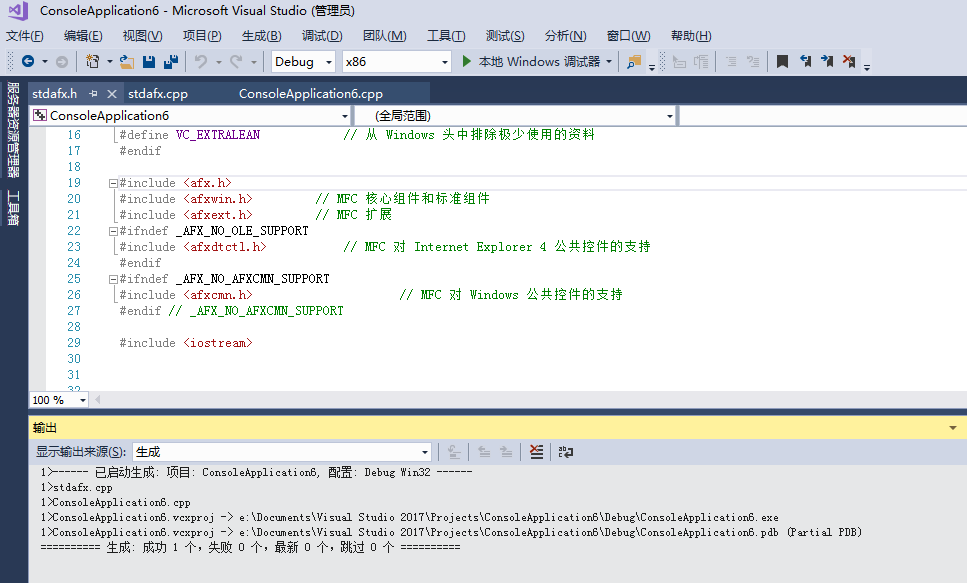
Task: Close the stdafx.h tab
Action: (x=112, y=94)
